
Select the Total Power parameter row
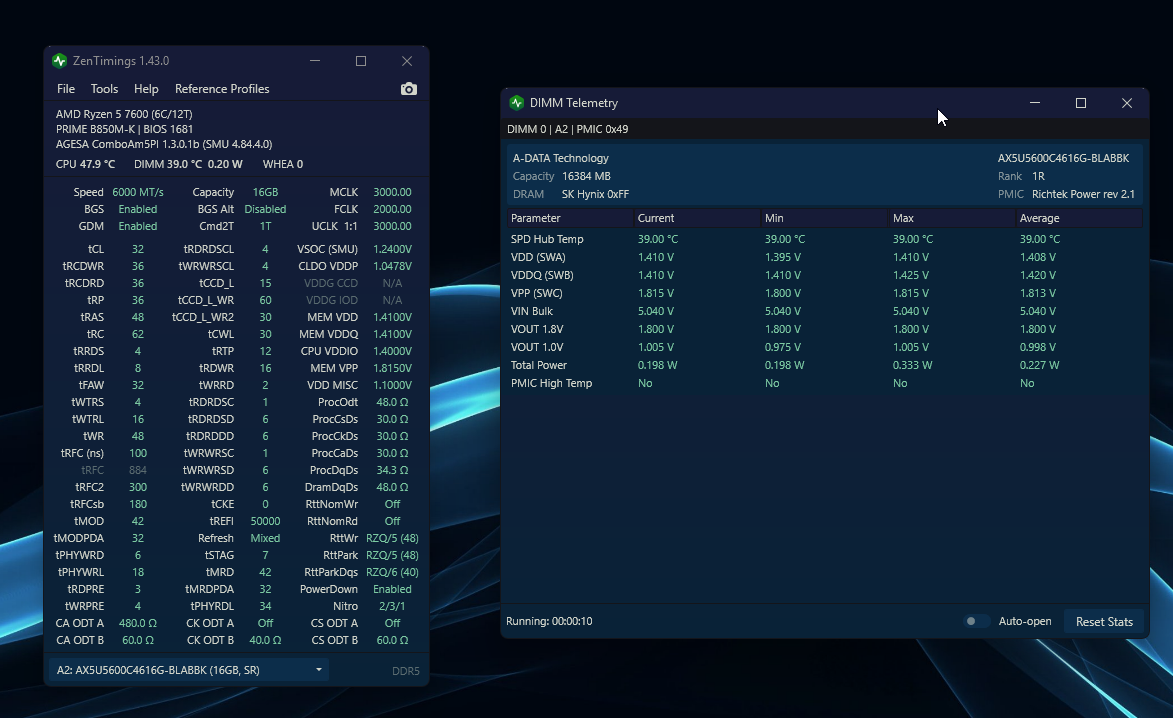click(824, 365)
